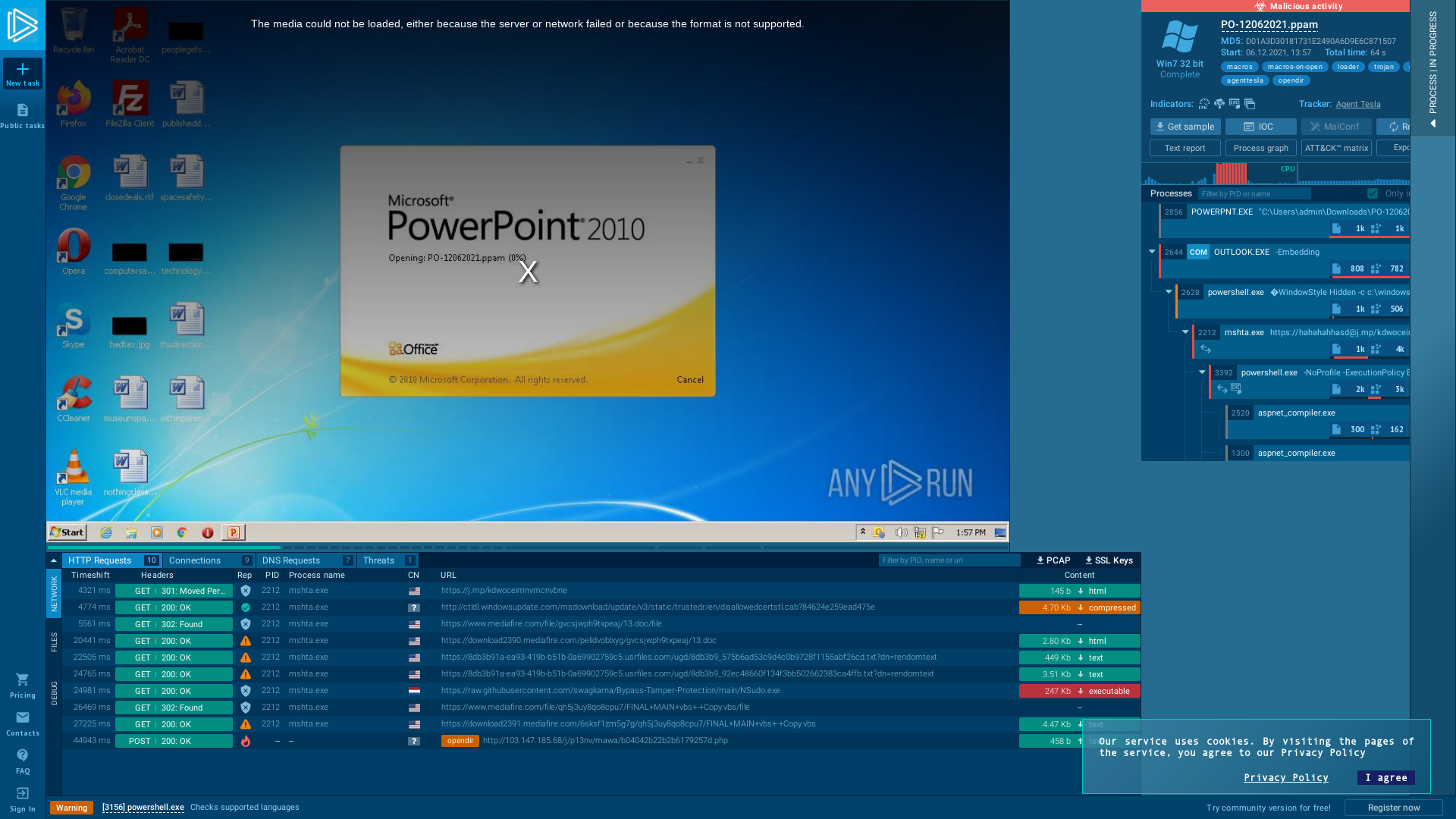
Task: Select closedeals.rtf document icon
Action: point(130,177)
